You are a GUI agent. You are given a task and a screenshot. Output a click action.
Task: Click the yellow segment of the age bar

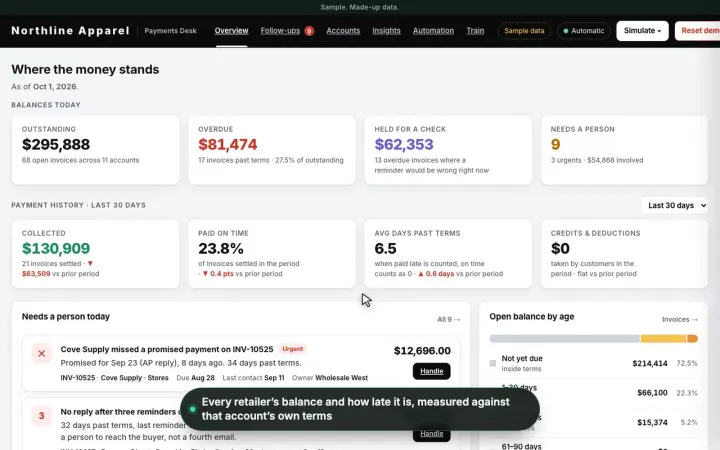pos(663,339)
